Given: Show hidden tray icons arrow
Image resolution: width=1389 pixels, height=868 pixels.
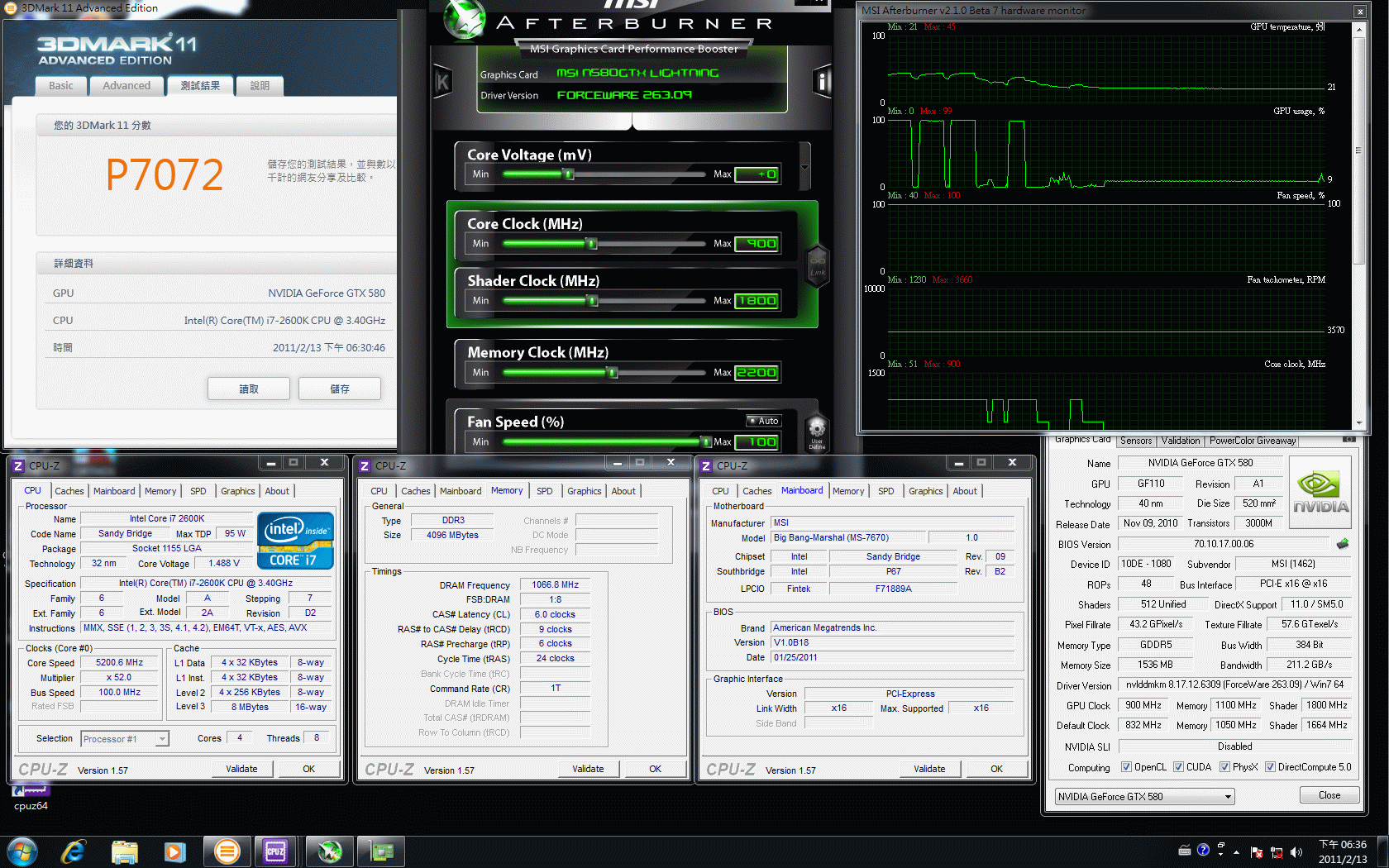Looking at the screenshot, I should (1236, 851).
